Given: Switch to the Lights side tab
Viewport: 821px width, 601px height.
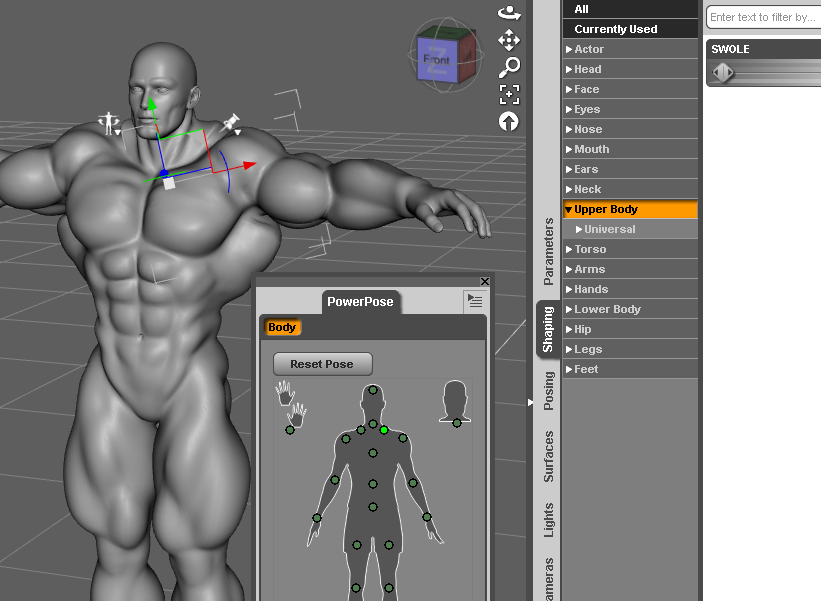Looking at the screenshot, I should [548, 520].
